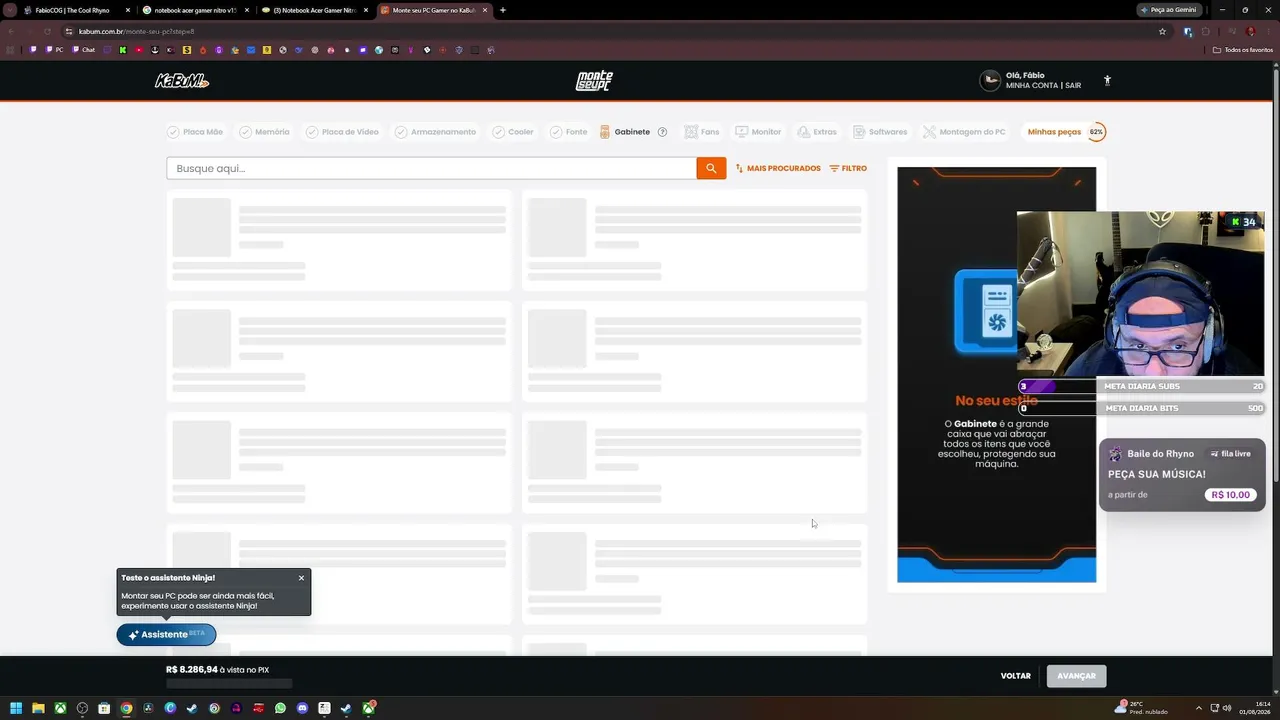1280x720 pixels.
Task: Open the YouTube bookmark in bookmarks bar
Action: pyautogui.click(x=139, y=50)
